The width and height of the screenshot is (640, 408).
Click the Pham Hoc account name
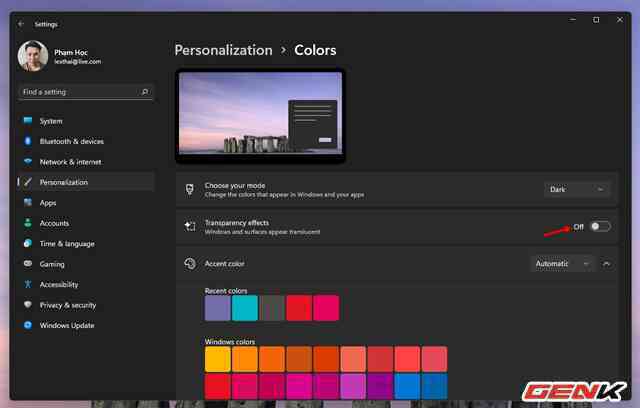click(71, 52)
